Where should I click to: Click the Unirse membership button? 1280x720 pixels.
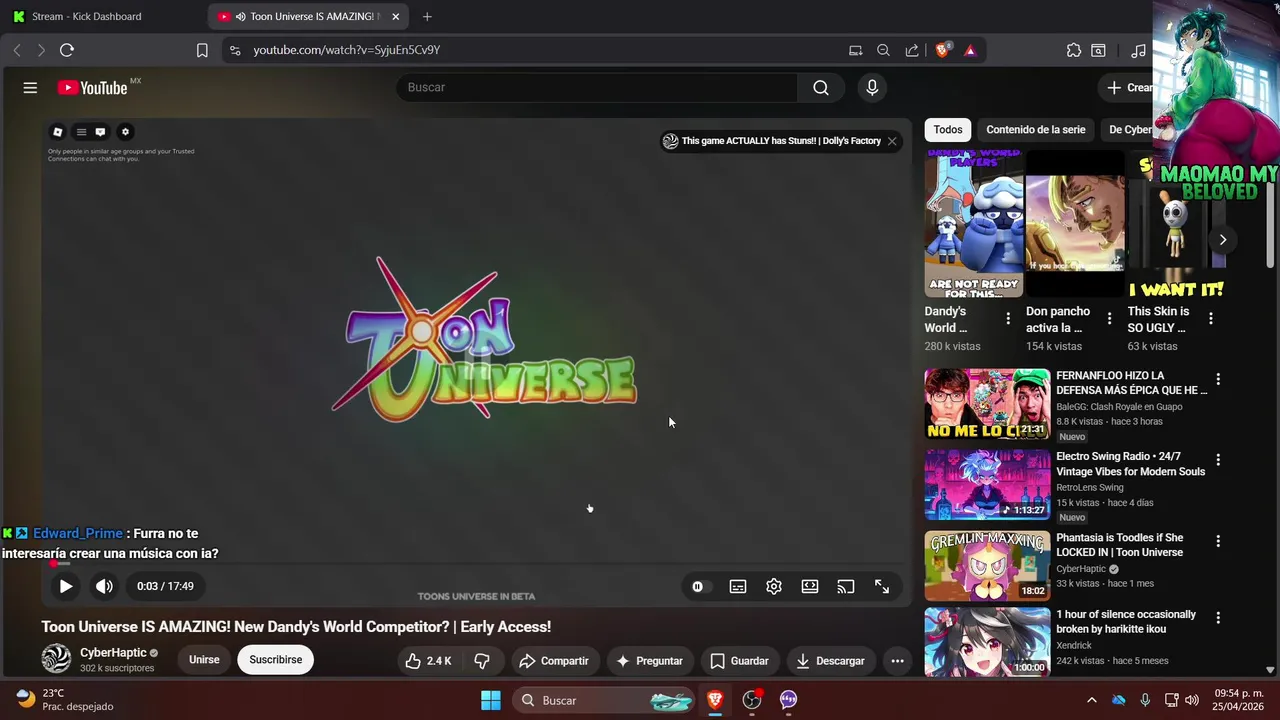pyautogui.click(x=204, y=660)
